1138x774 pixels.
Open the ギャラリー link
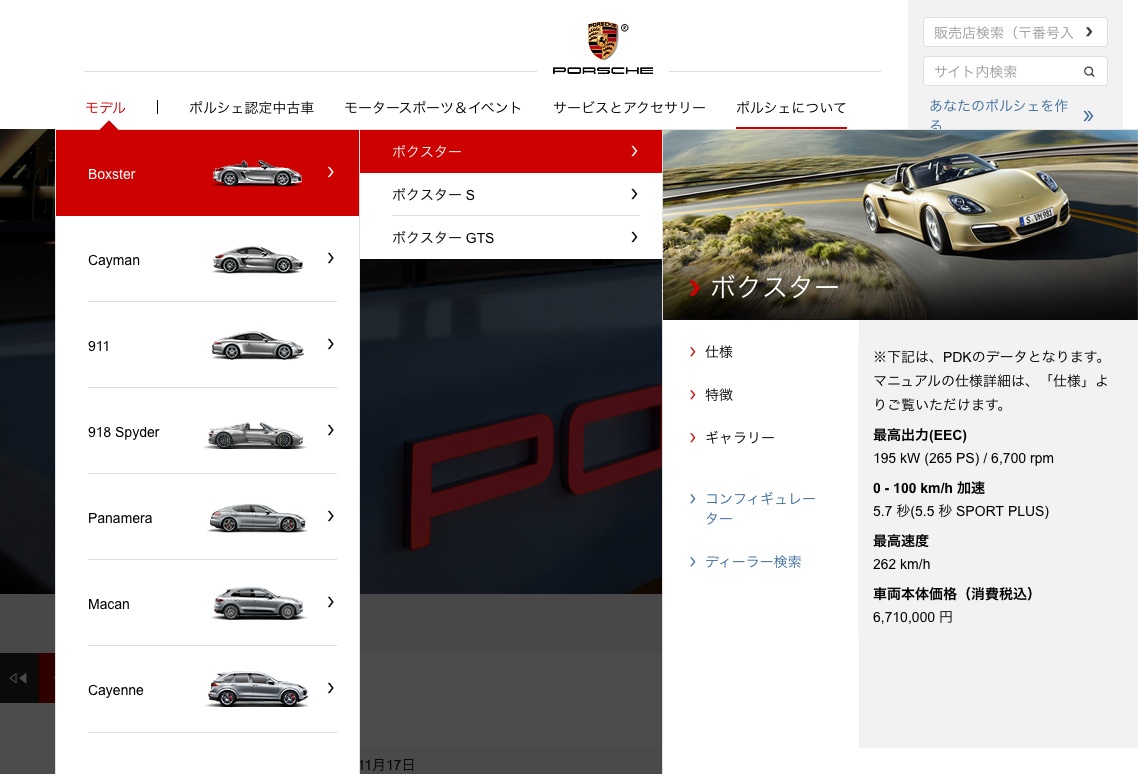point(740,437)
